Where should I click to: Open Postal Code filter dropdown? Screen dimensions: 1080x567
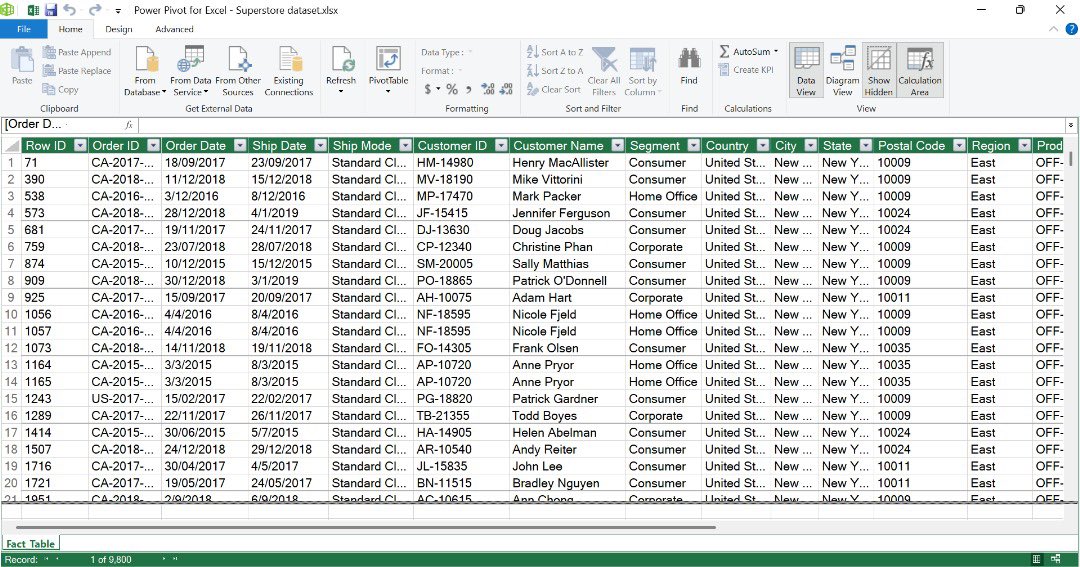(x=959, y=145)
